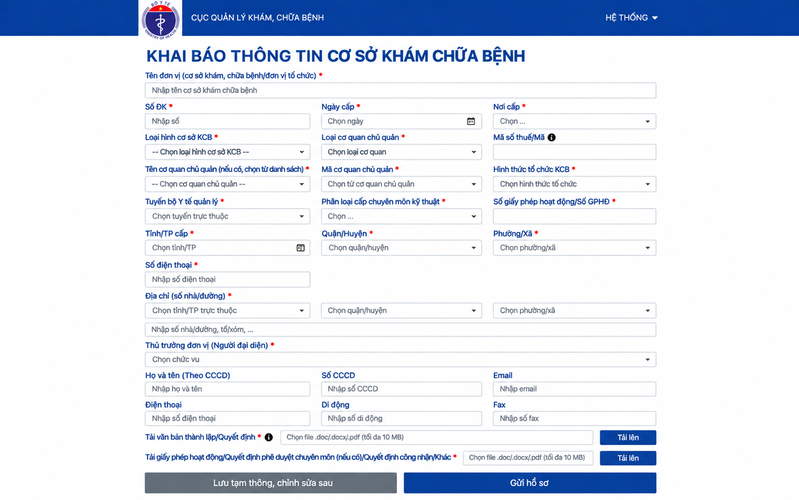Open address Chọn quận/huyện dropdown below Địa chỉ
The image size is (799, 500).
[402, 310]
